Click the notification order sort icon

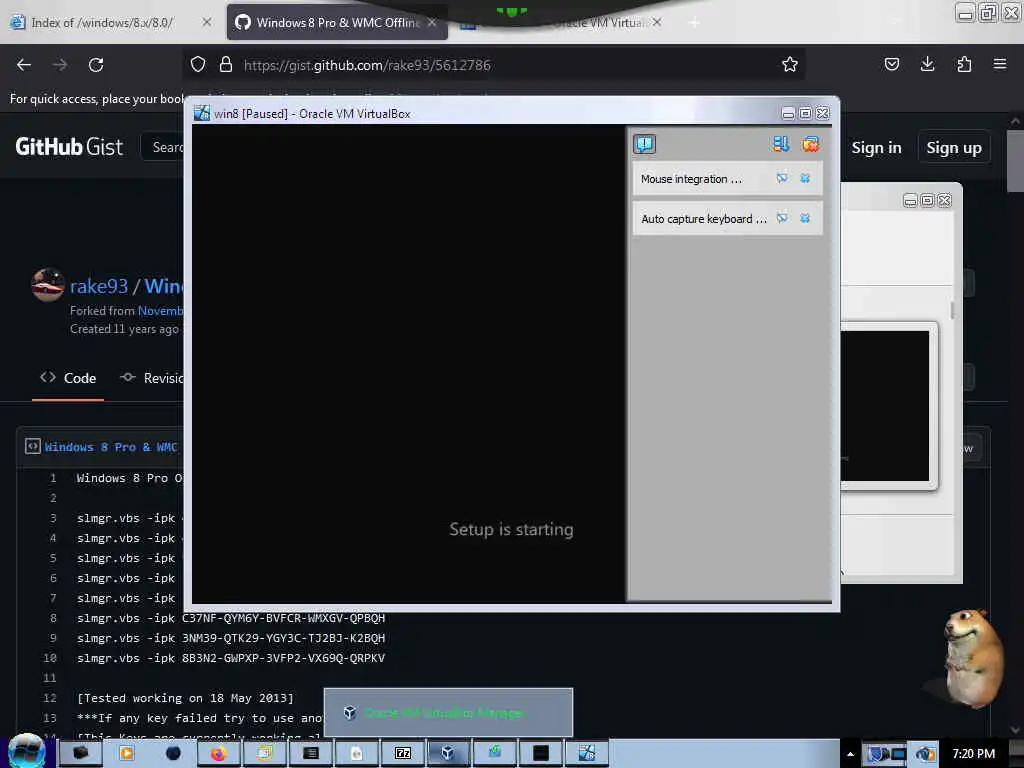(780, 144)
